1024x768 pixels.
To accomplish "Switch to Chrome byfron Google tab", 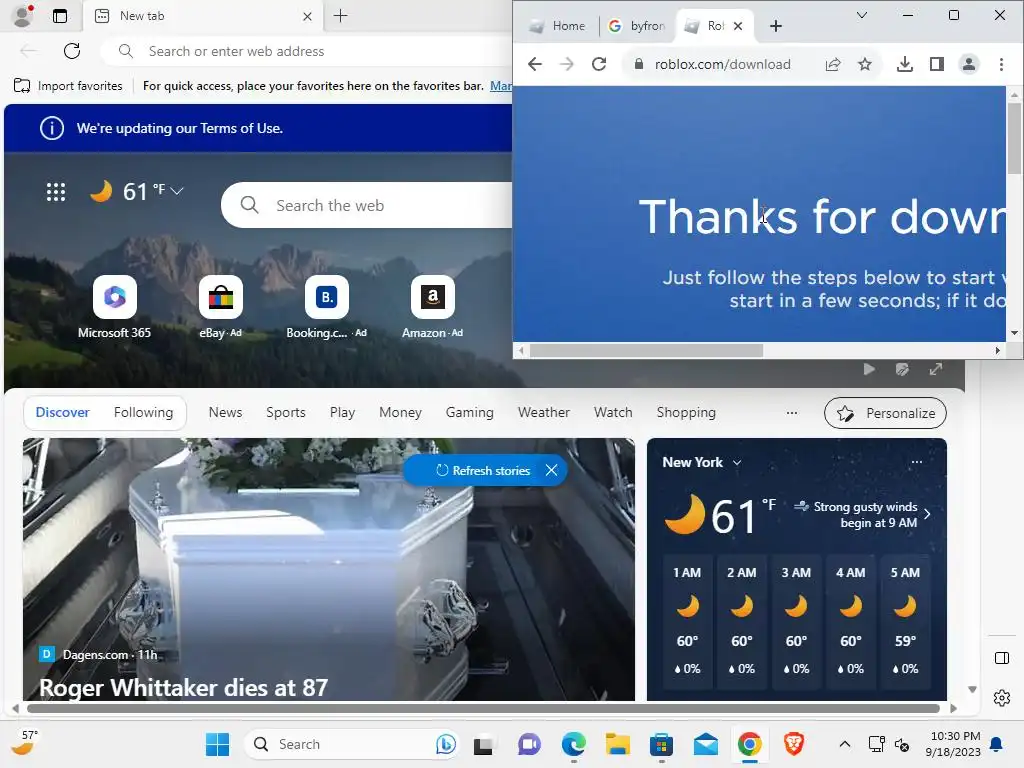I will (637, 26).
